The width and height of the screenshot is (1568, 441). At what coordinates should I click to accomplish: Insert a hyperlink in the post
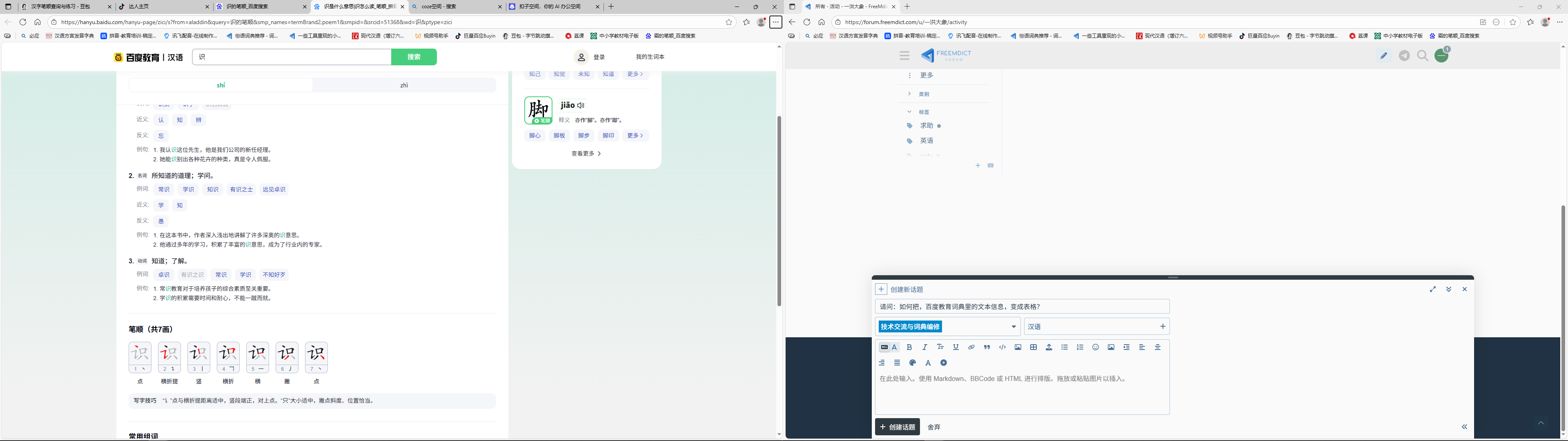click(971, 347)
